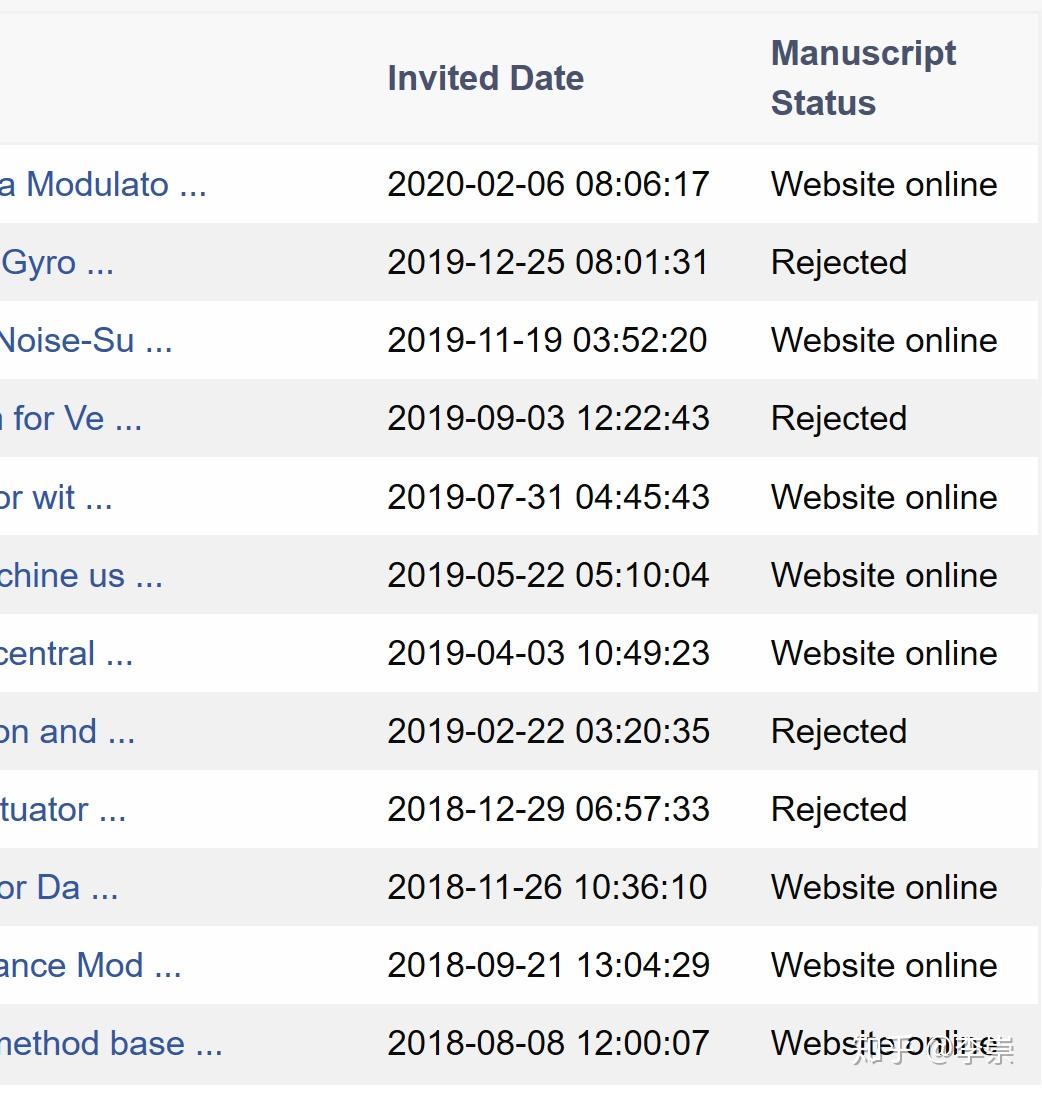Click the Manuscript Status column header
1042x1094 pixels.
click(x=863, y=78)
